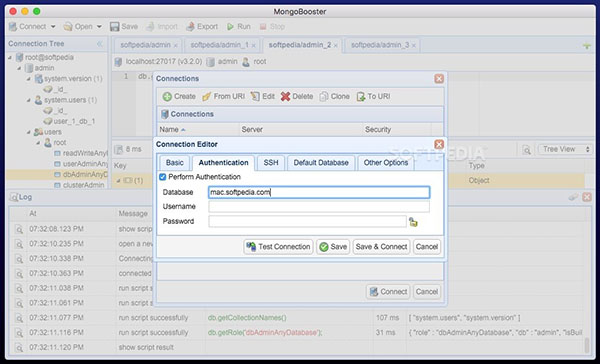Click Save & Connect button
Screen dimensions: 600x364
tap(381, 247)
